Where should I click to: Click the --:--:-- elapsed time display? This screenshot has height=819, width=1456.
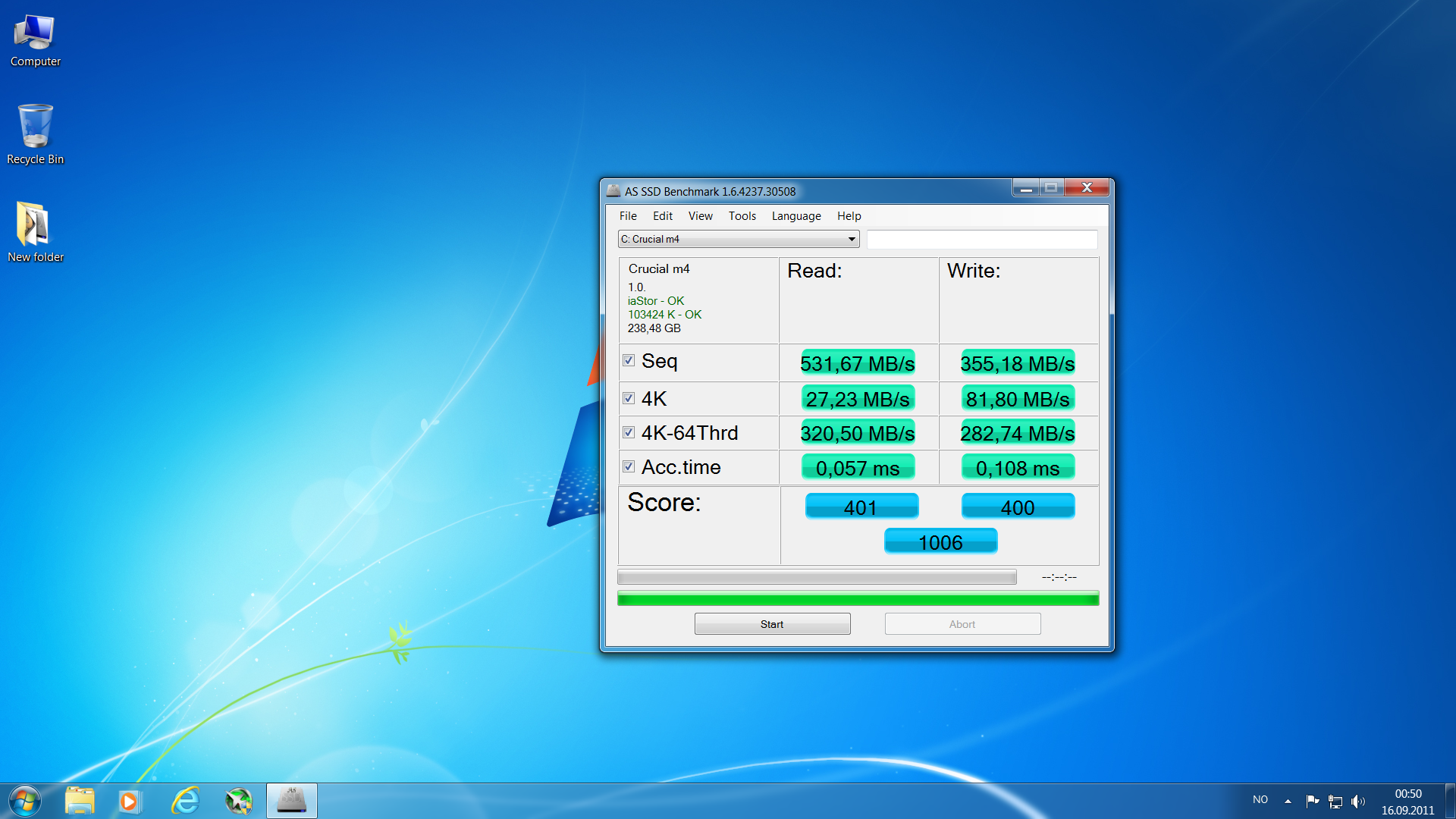click(x=1059, y=577)
